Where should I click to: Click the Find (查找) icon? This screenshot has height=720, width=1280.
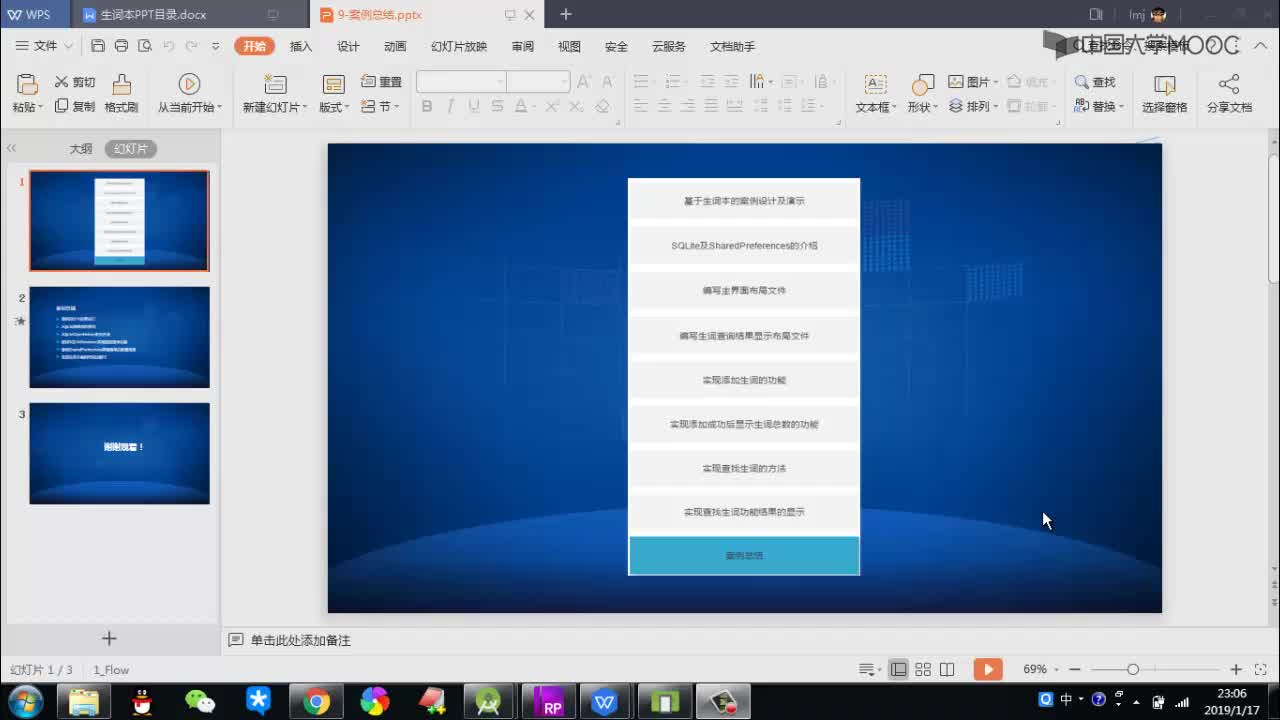tap(1082, 82)
